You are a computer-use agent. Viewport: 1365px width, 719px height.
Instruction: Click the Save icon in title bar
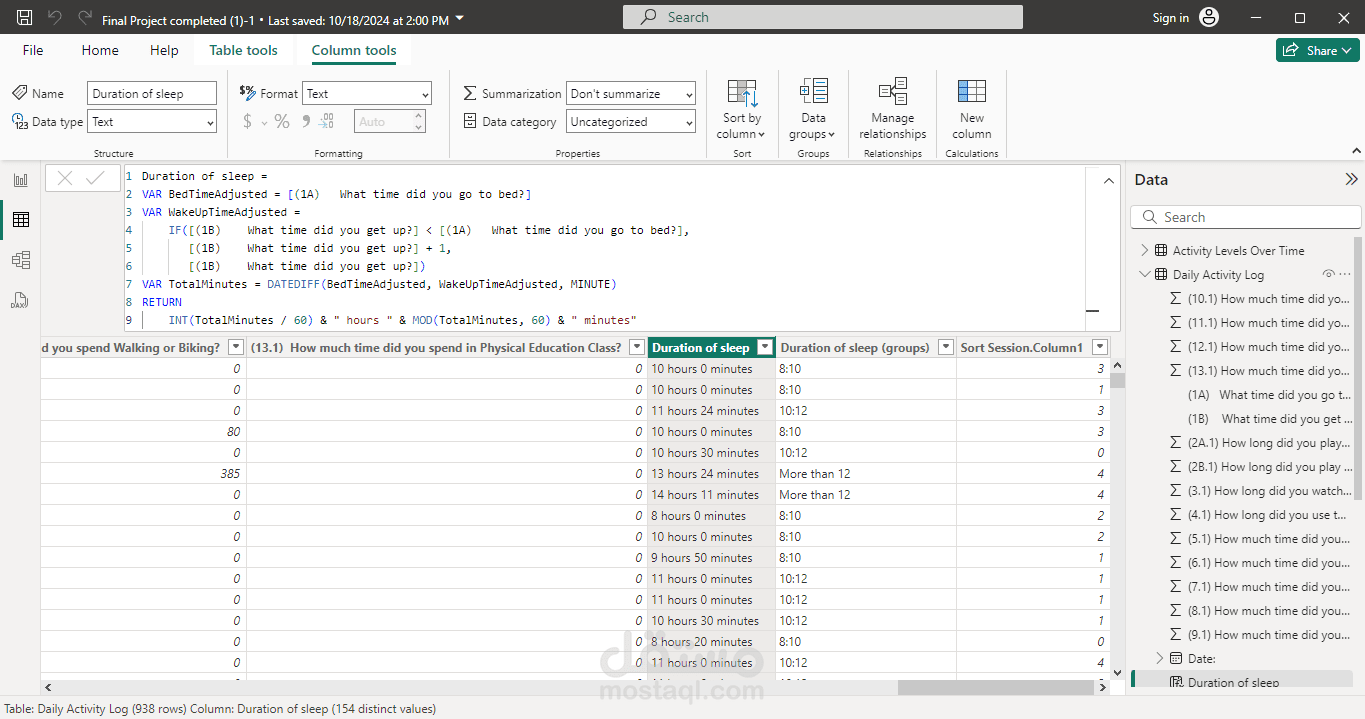25,18
